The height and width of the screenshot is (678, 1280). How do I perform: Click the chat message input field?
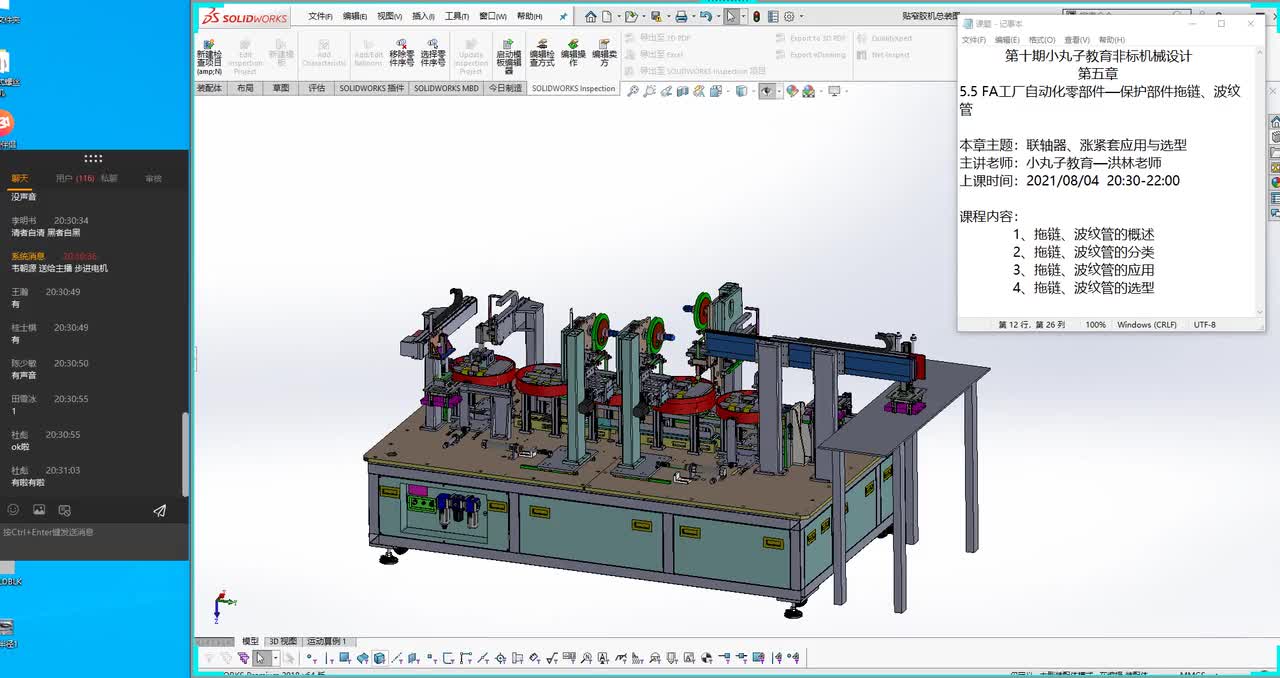point(94,540)
